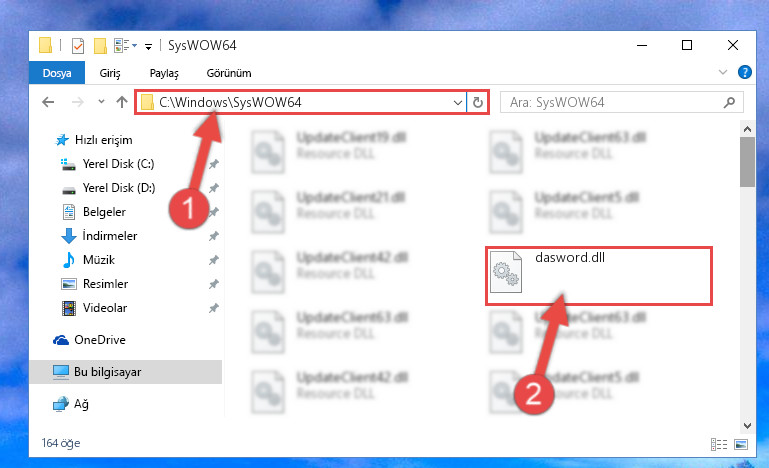Unpin Belgeler from quick access
The width and height of the screenshot is (769, 468).
(213, 212)
